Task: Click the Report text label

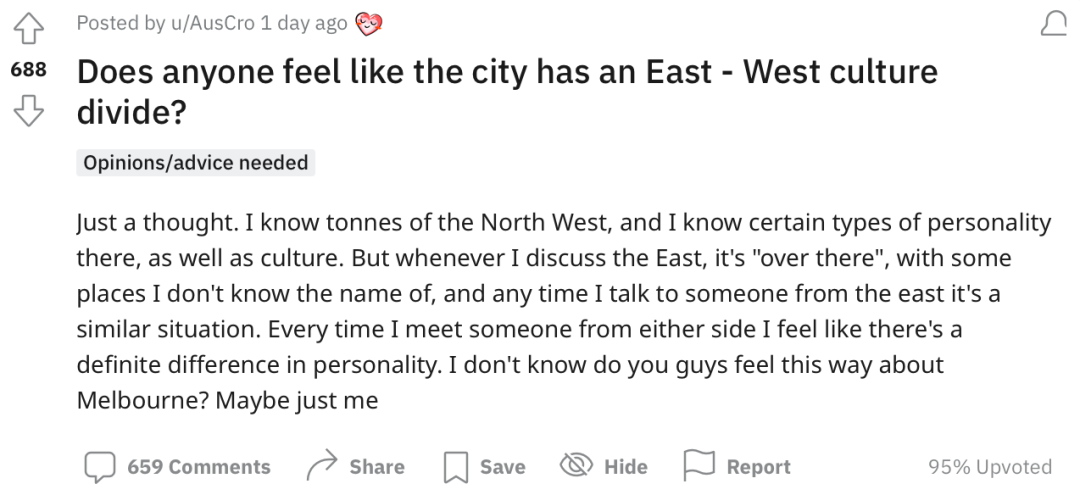Action: tap(758, 467)
